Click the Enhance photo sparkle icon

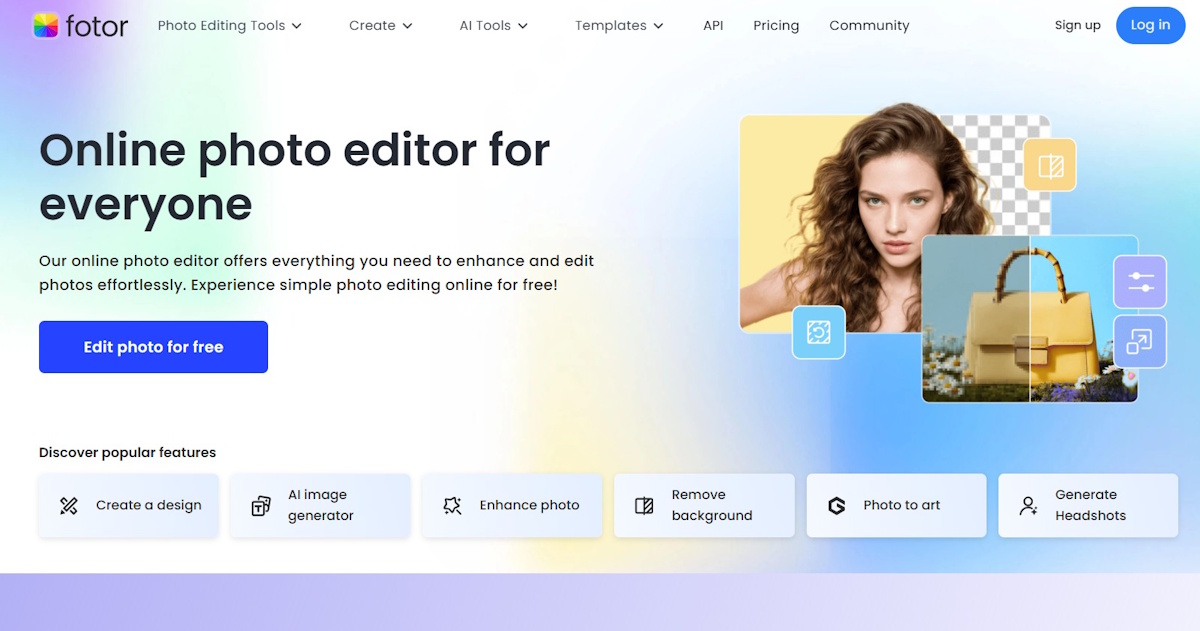[x=452, y=506]
